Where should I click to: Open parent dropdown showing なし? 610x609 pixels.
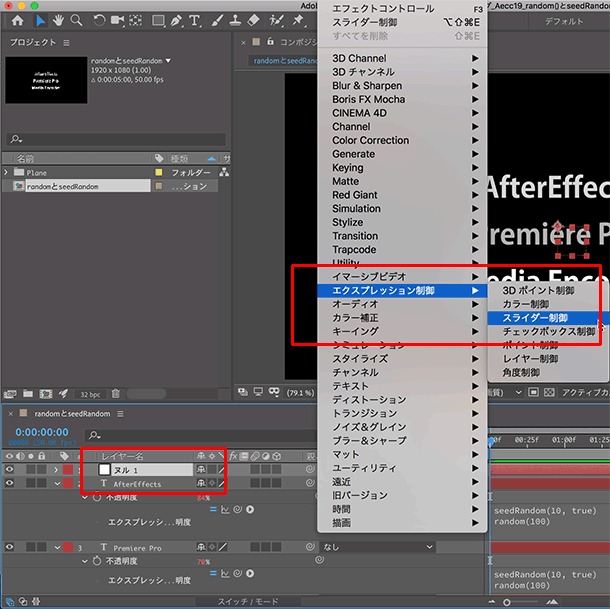tap(377, 547)
